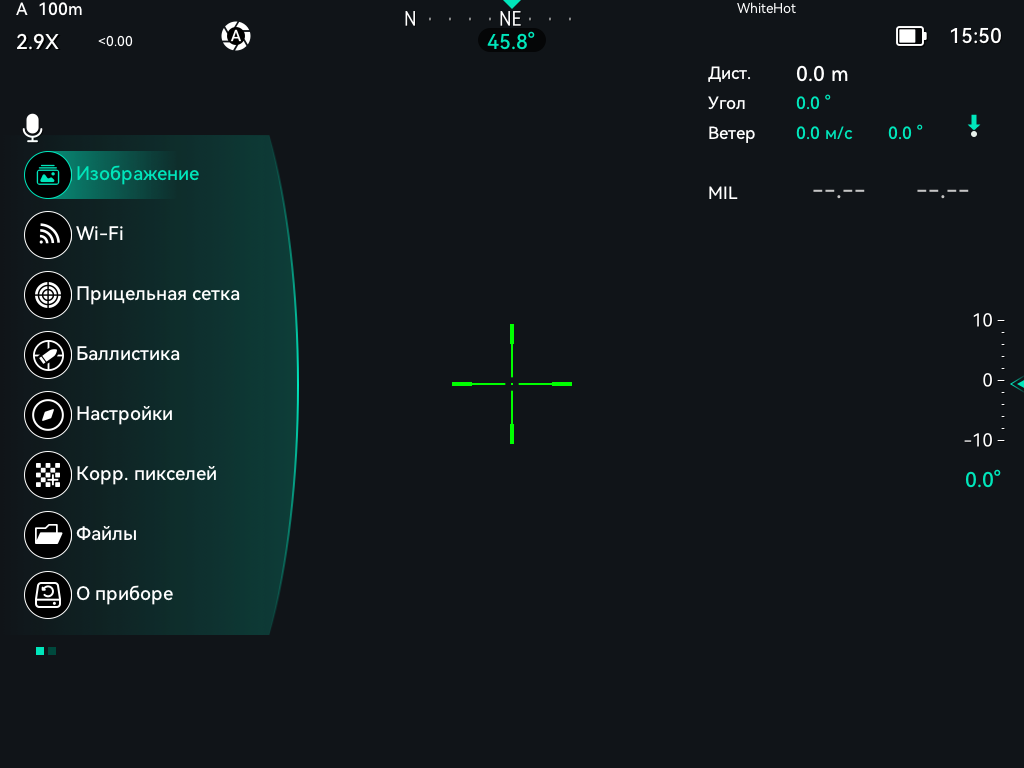This screenshot has width=1024, height=768.
Task: Tap the wind direction arrow icon
Action: click(974, 126)
